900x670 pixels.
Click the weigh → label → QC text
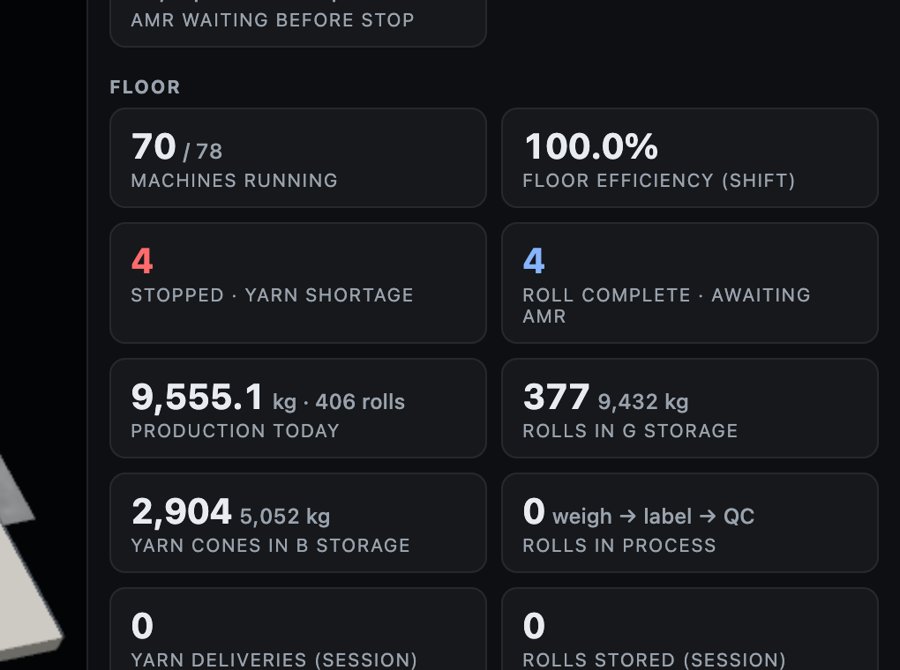click(653, 516)
